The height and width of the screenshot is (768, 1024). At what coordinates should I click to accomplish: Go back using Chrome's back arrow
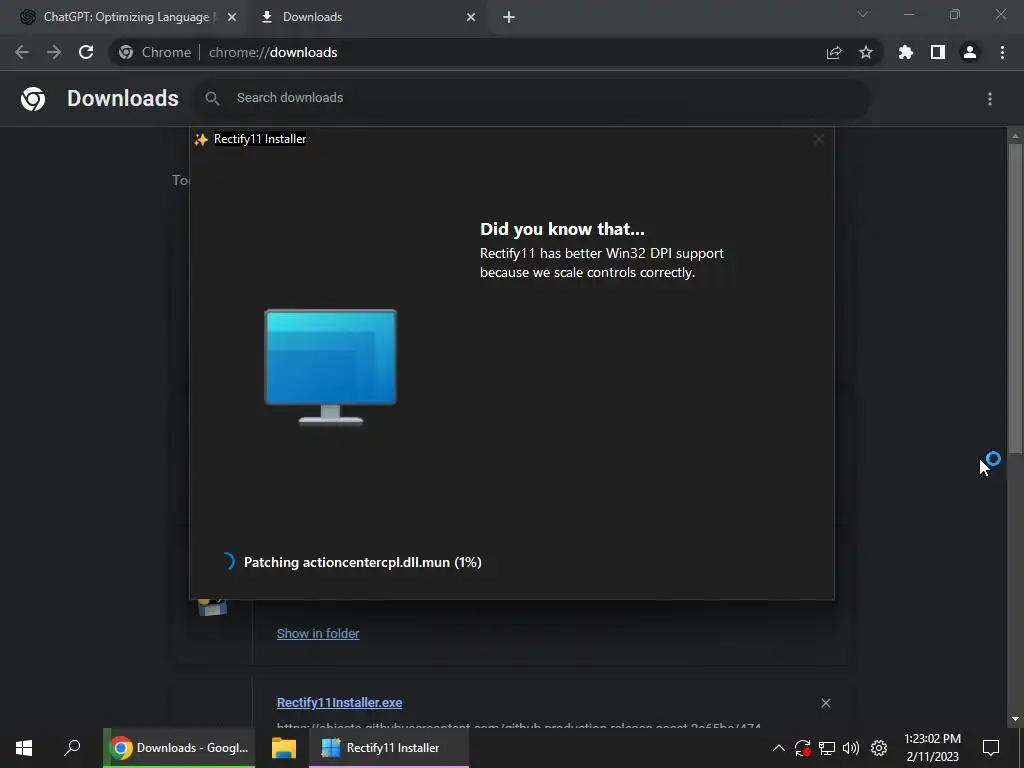(22, 52)
